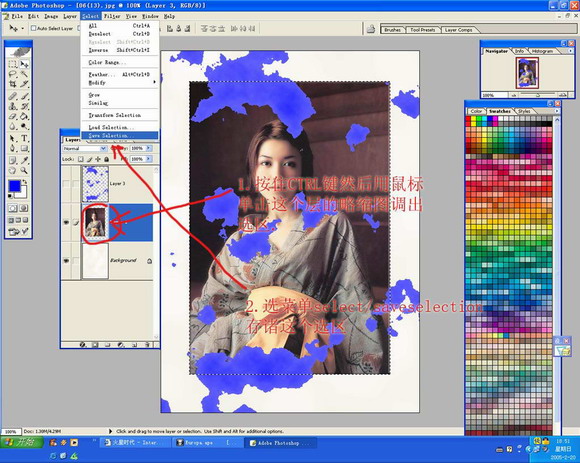
Task: Toggle lock transparent pixels in Layers
Action: coord(80,159)
